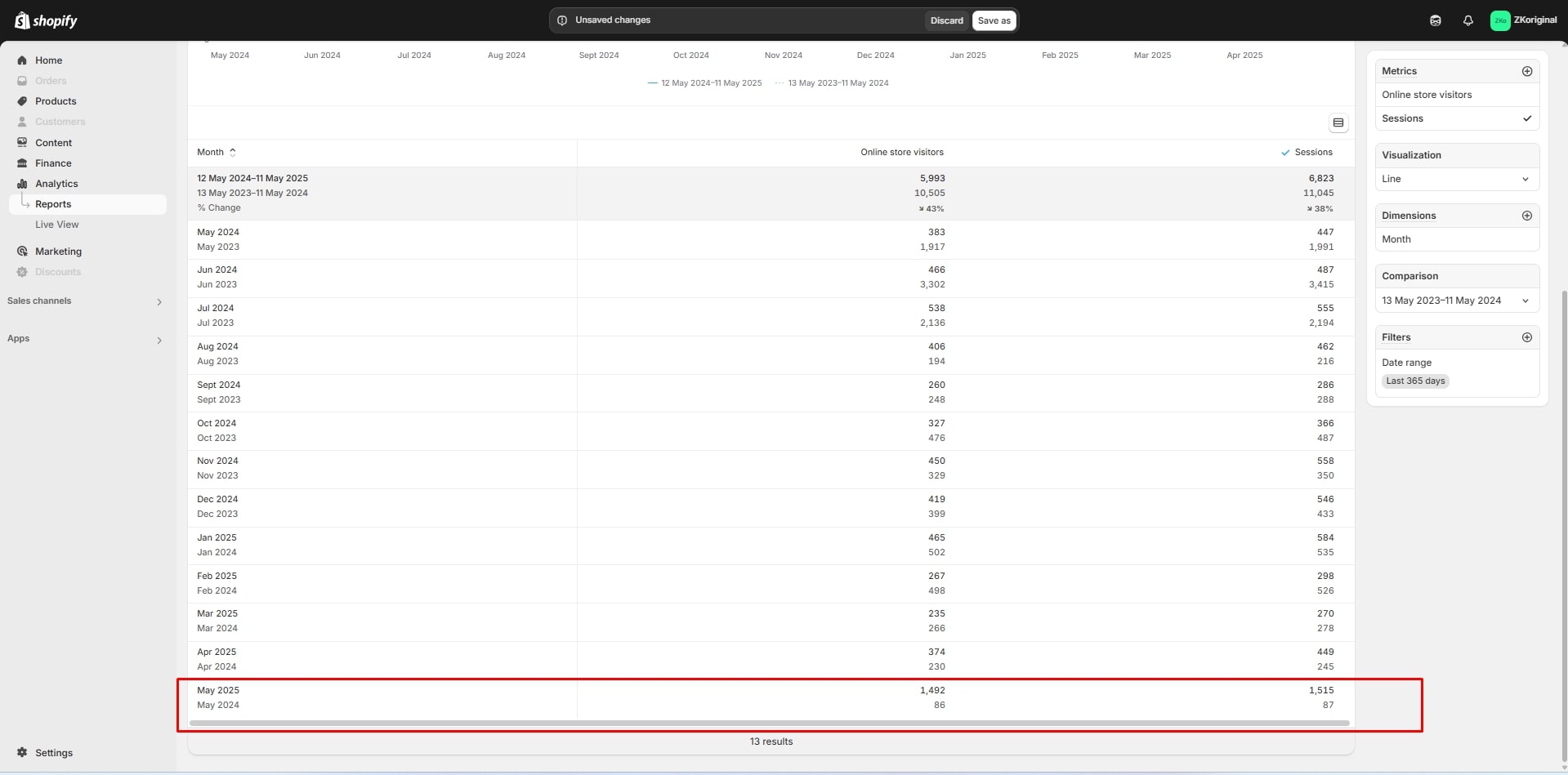Open the Comparison date range dropdown
The height and width of the screenshot is (775, 1568).
[x=1456, y=301]
